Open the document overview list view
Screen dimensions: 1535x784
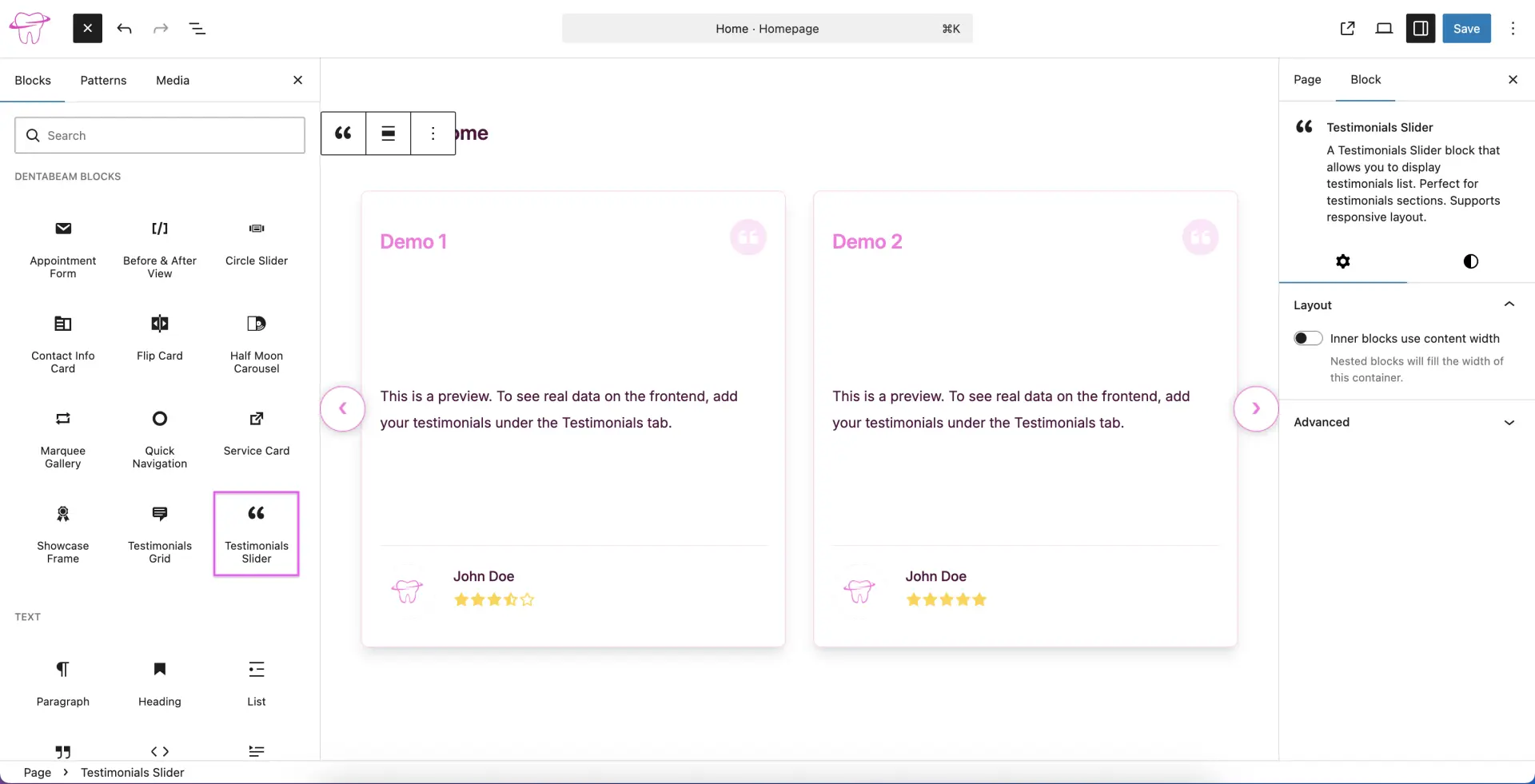click(197, 29)
